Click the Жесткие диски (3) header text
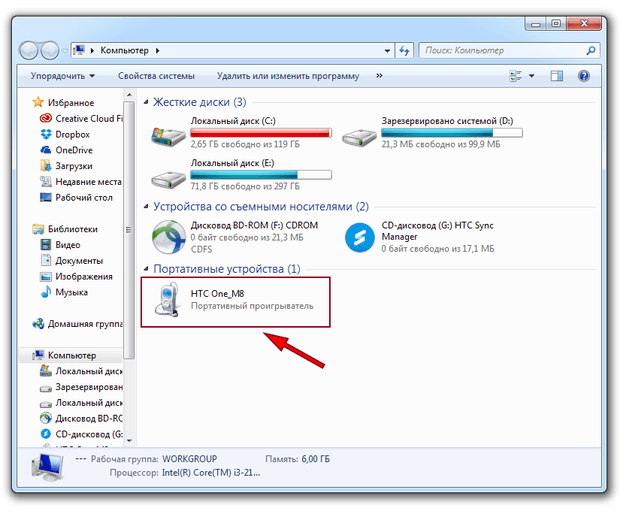This screenshot has width=620, height=514. pos(200,102)
